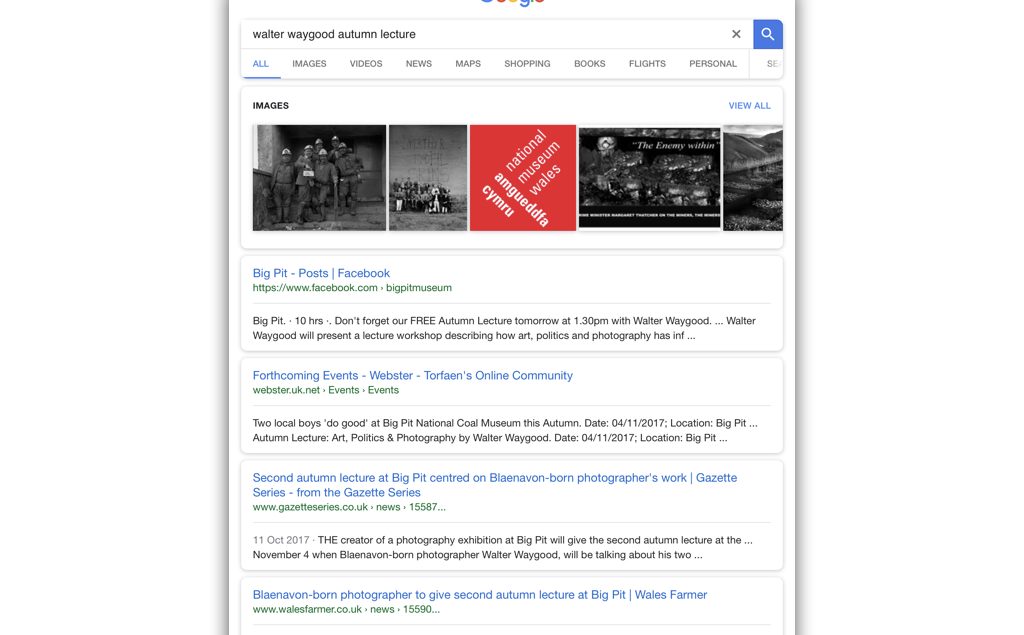This screenshot has height=635, width=1024.
Task: Select the Flights tab
Action: (x=647, y=64)
